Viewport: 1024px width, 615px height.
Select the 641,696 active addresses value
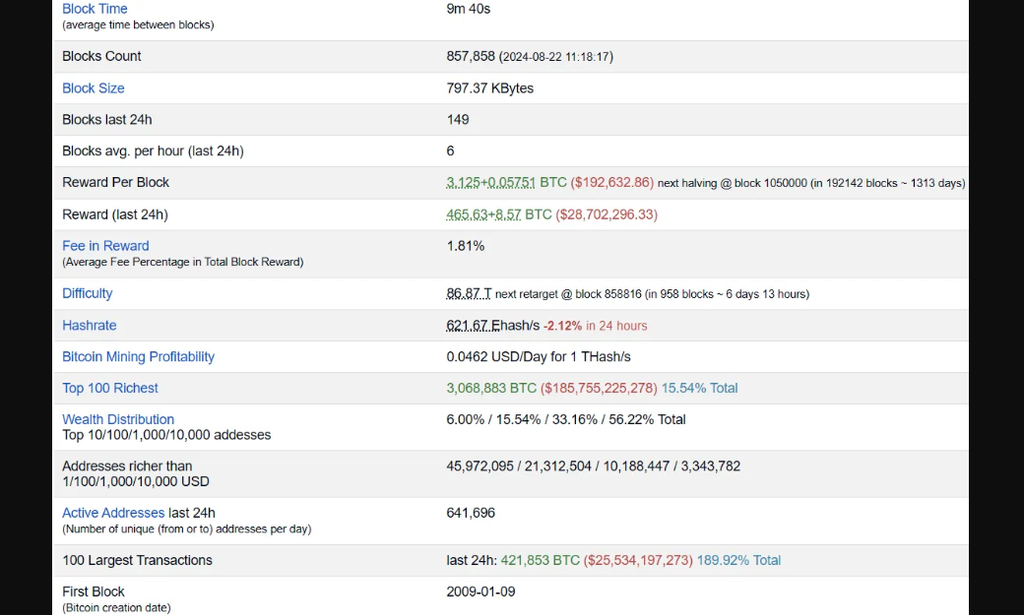click(471, 513)
